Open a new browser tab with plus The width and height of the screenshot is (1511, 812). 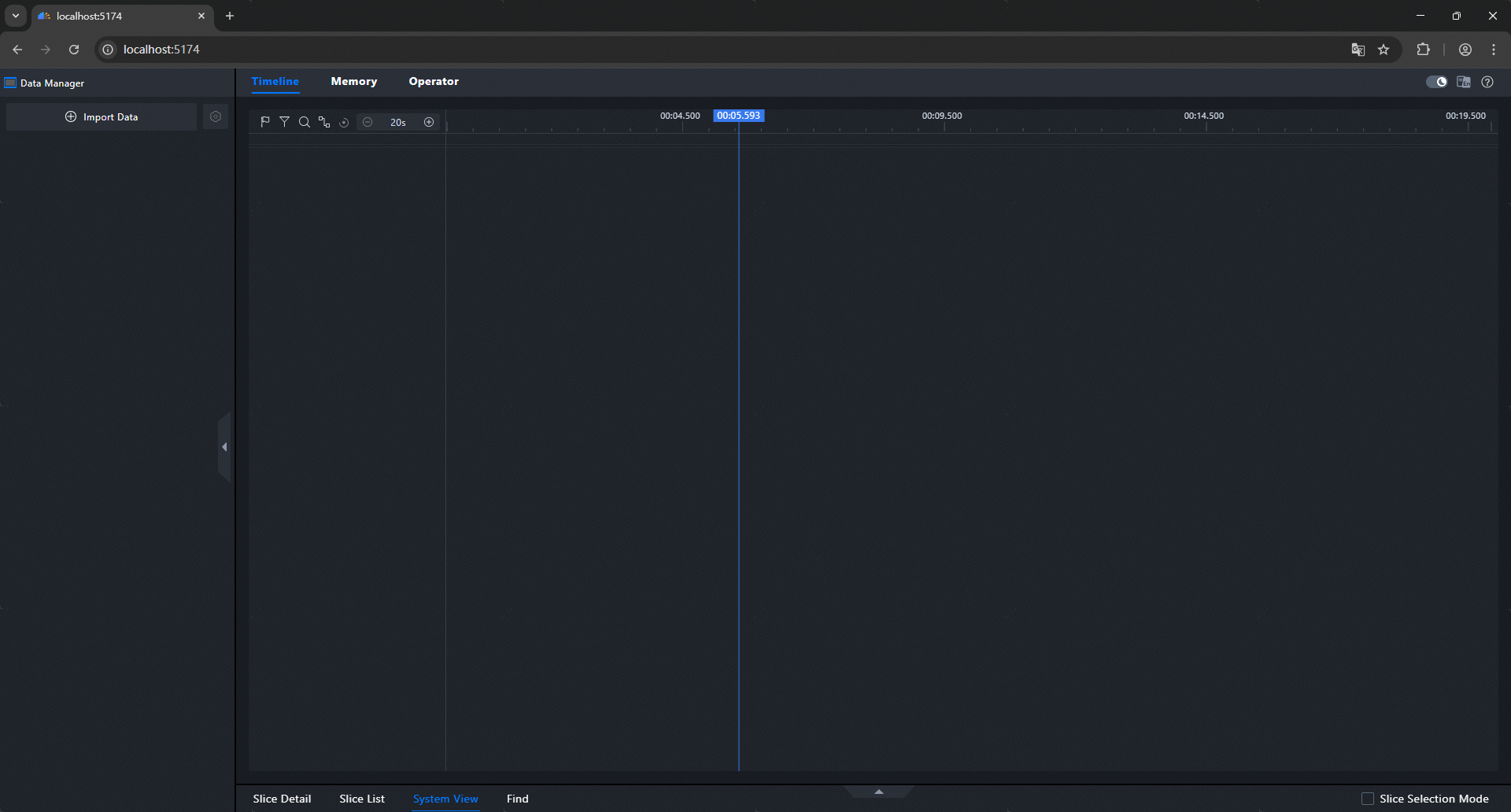(x=230, y=16)
